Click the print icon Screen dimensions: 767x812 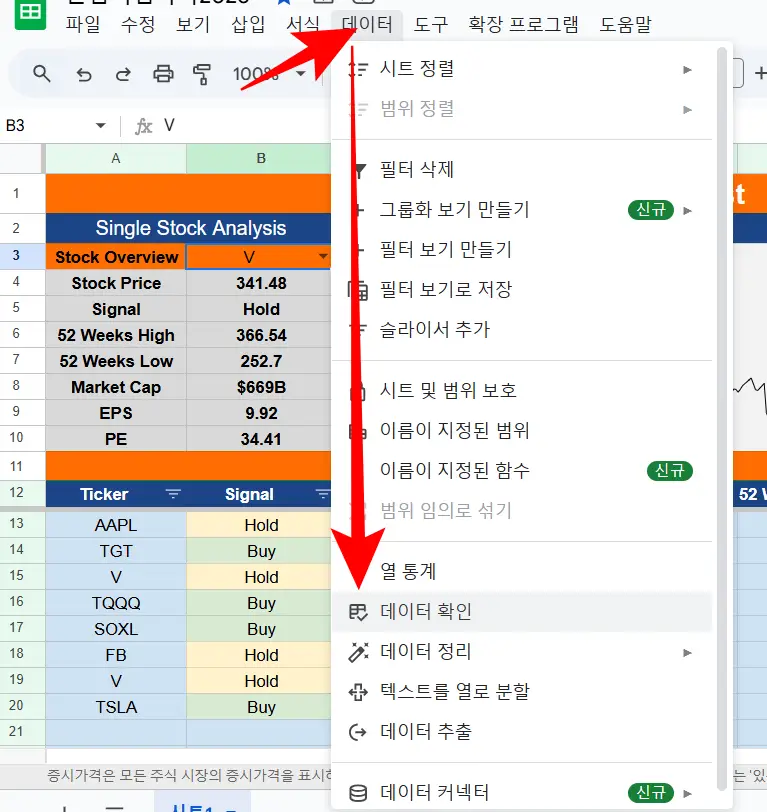(x=163, y=74)
